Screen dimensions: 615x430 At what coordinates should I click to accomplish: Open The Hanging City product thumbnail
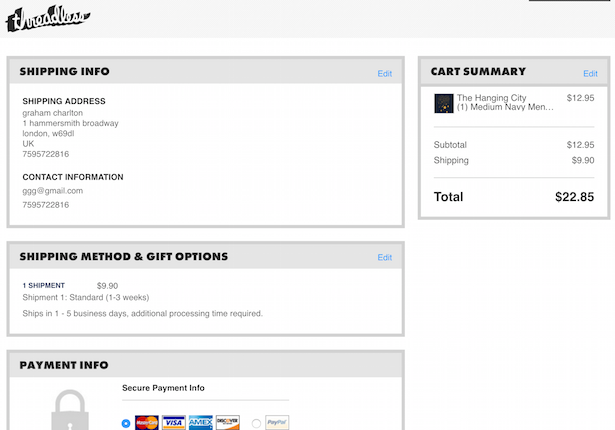click(444, 103)
